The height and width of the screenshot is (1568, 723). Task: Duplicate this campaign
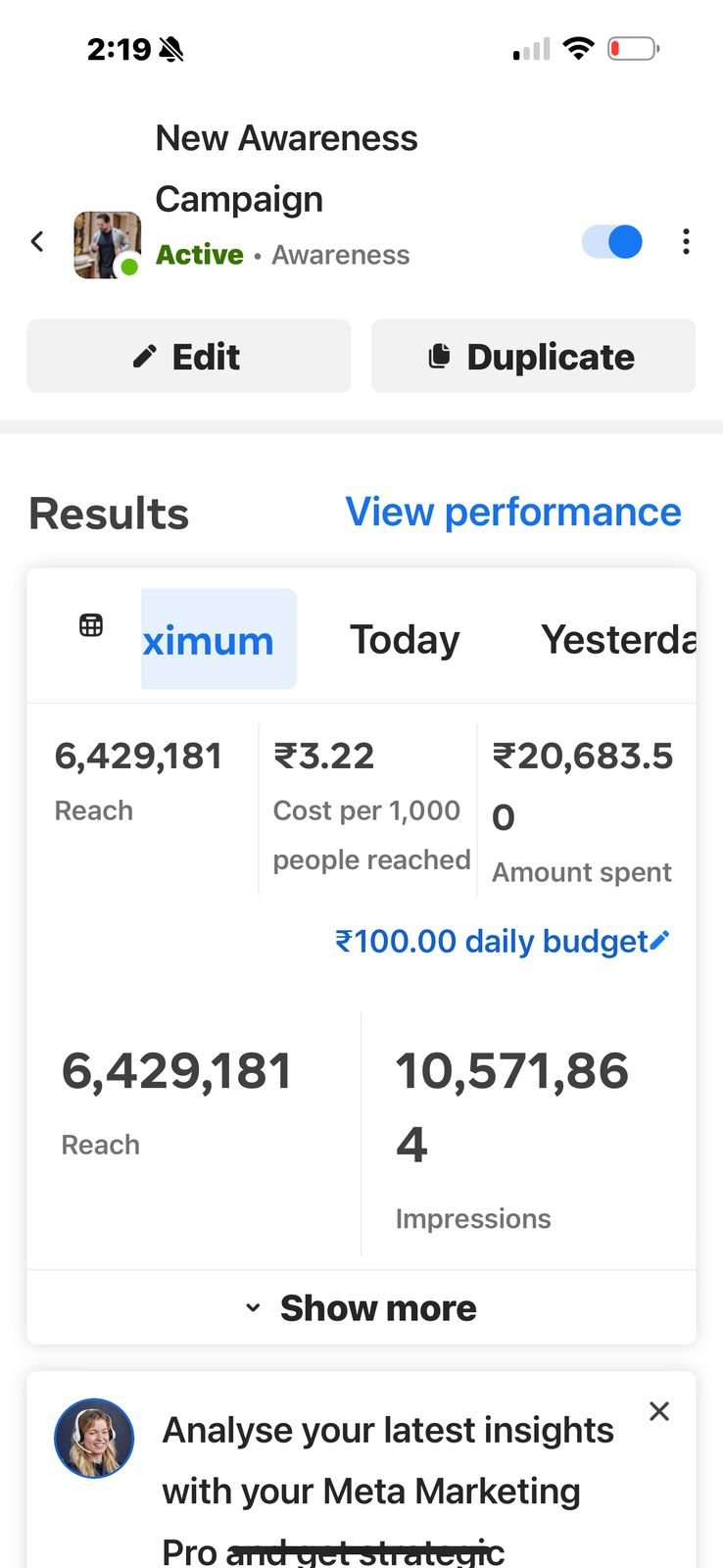534,357
